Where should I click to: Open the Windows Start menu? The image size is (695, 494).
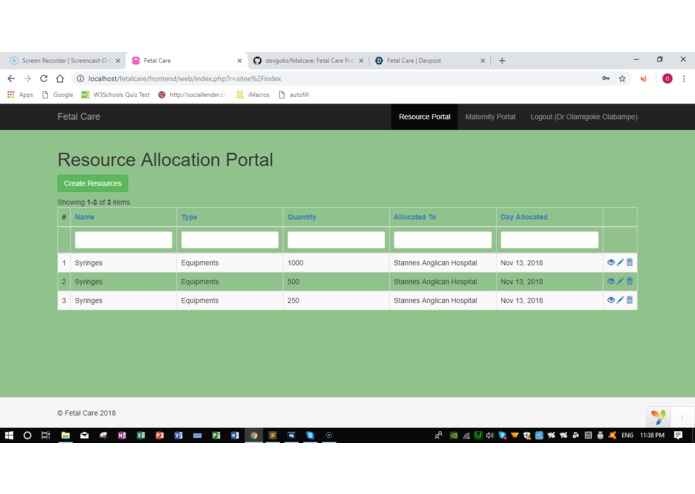pyautogui.click(x=9, y=435)
